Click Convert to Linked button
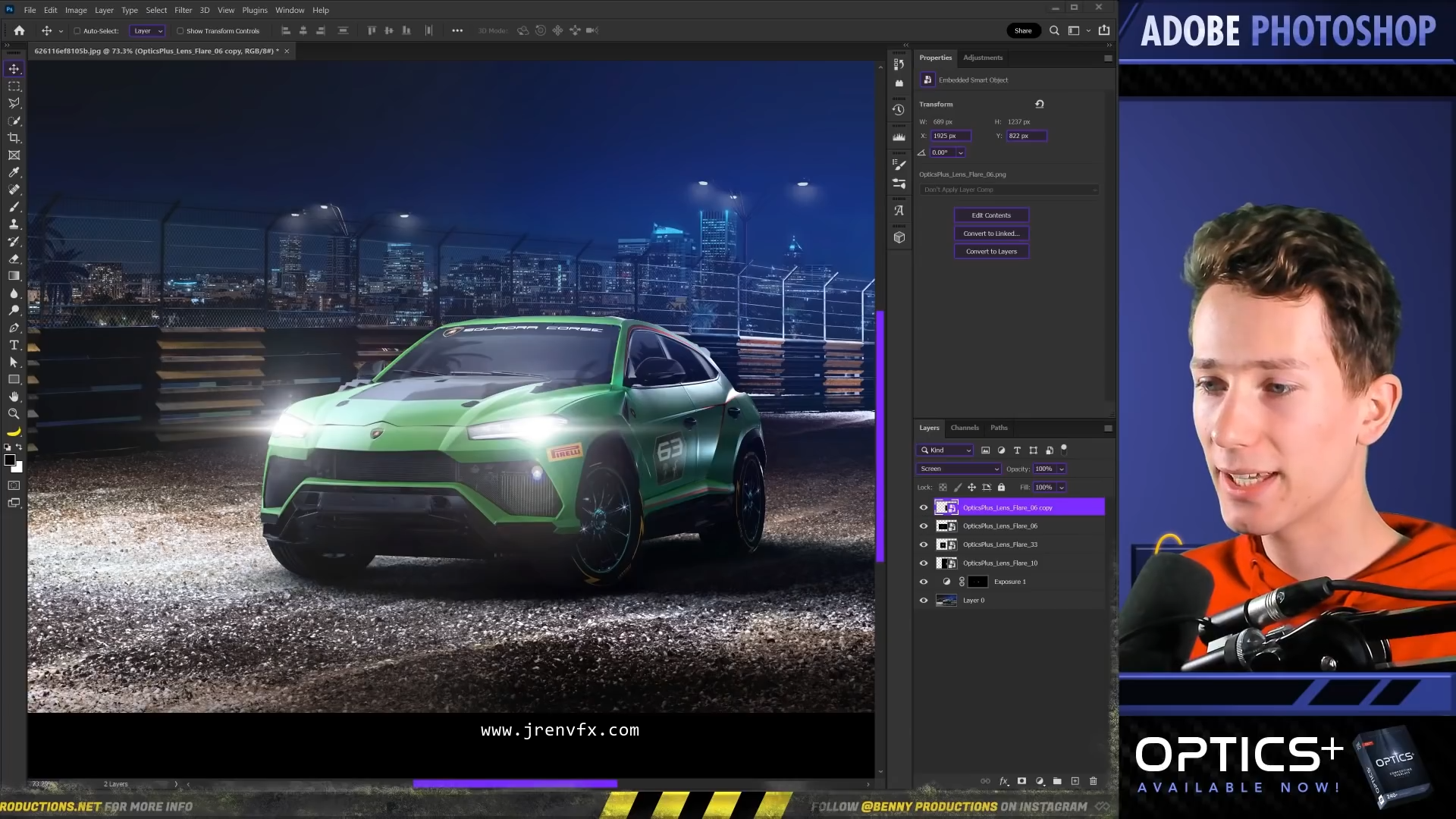 click(x=991, y=234)
